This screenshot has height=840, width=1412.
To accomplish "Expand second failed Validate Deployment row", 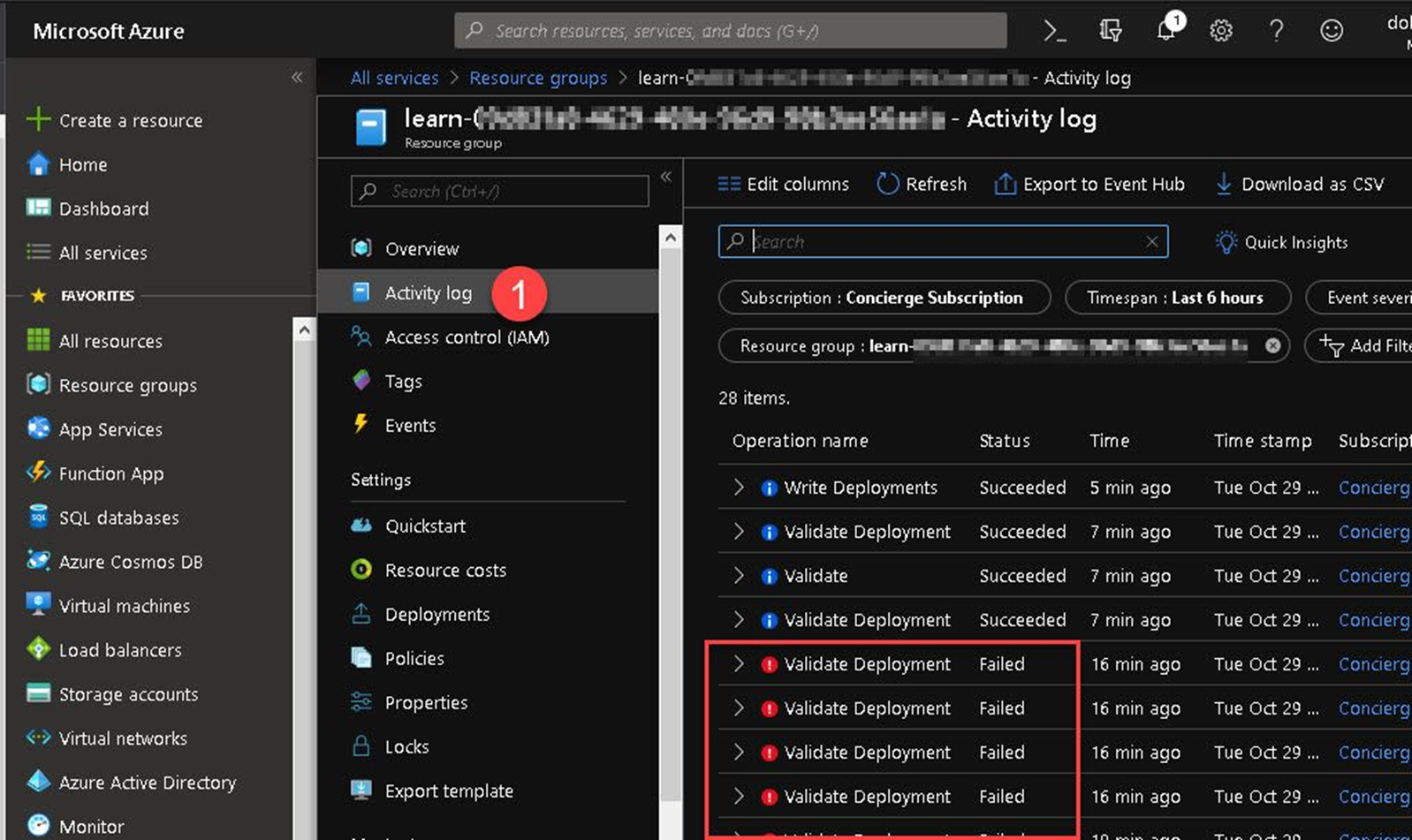I will pos(739,708).
